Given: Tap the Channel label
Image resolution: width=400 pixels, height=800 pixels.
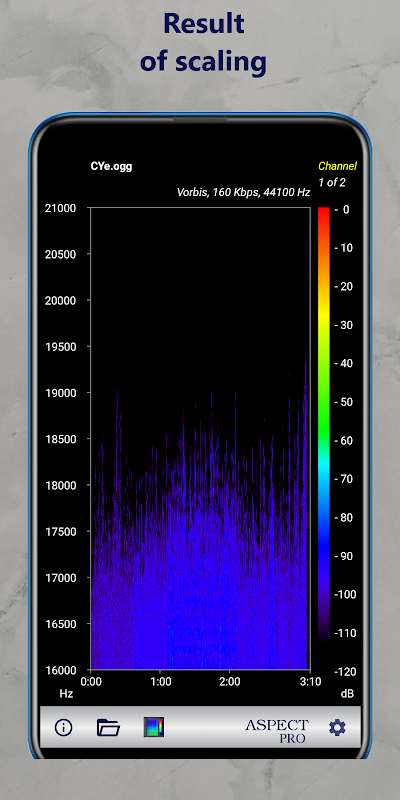Looking at the screenshot, I should click(337, 166).
